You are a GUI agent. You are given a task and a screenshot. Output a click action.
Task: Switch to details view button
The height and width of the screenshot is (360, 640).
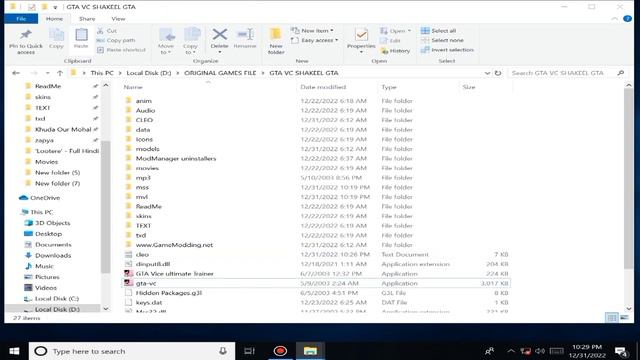tap(611, 318)
